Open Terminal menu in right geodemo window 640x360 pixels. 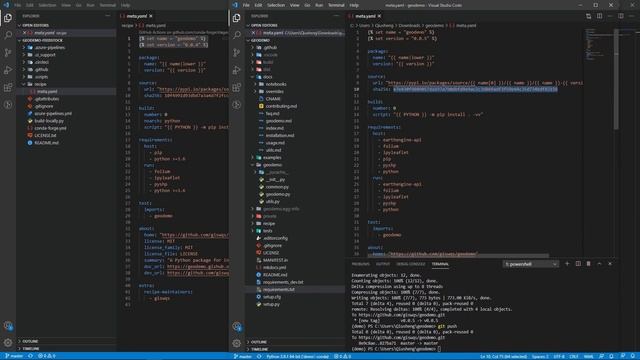(336, 5)
